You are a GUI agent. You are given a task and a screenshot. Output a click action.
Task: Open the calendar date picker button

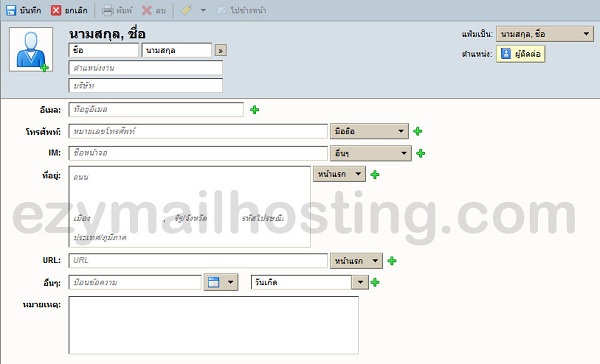click(x=221, y=282)
